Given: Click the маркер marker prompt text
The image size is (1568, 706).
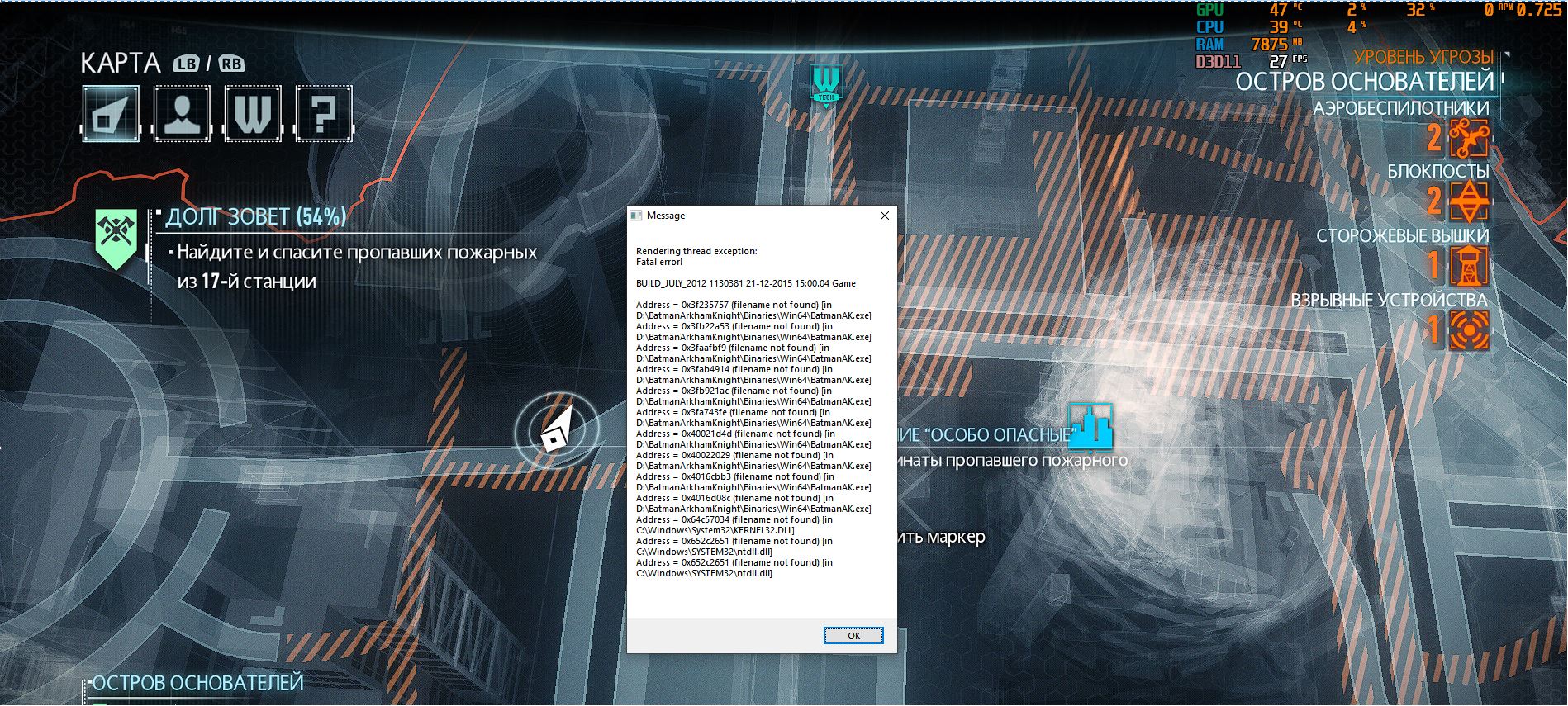Looking at the screenshot, I should coord(956,538).
